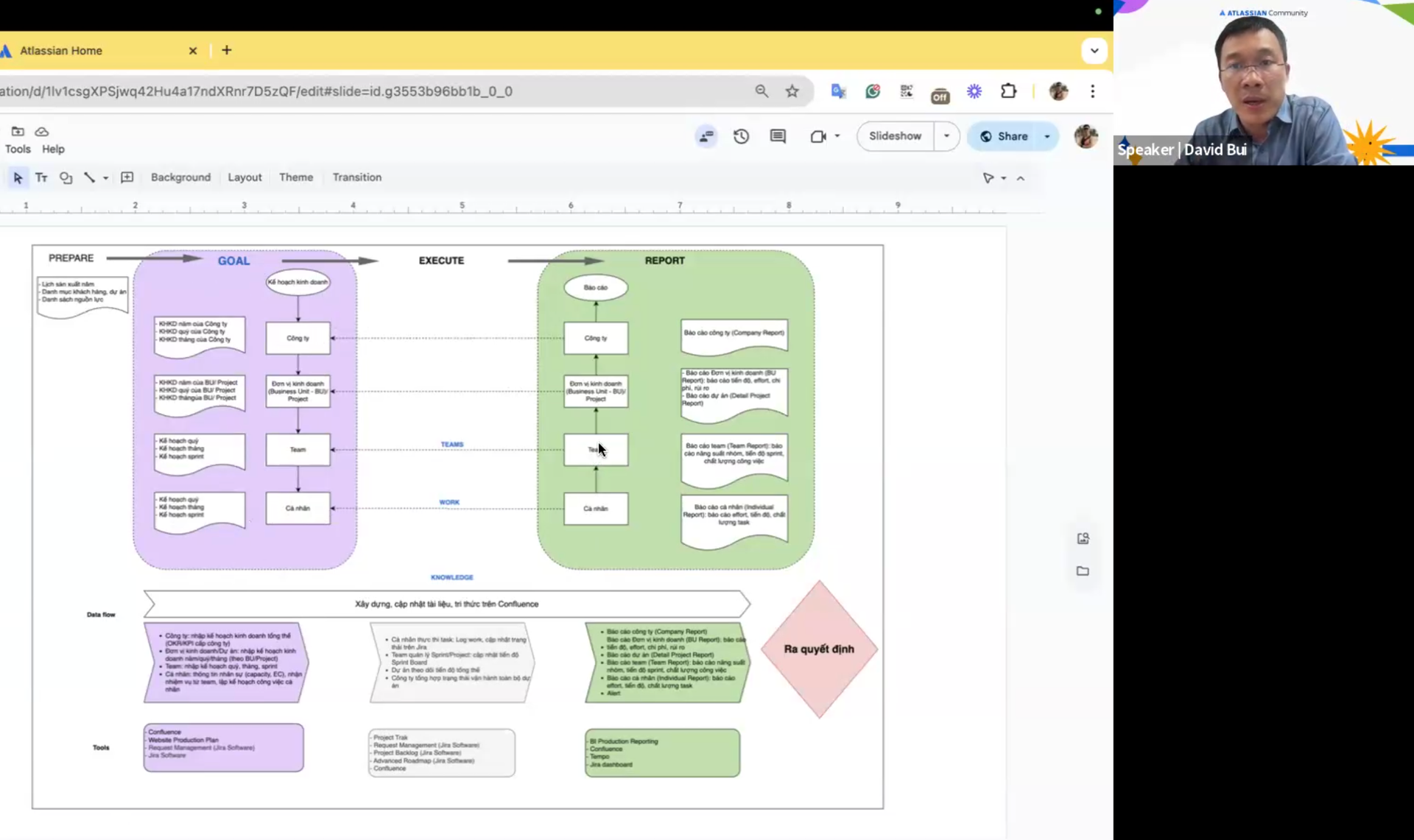Open Transition settings

click(x=356, y=177)
